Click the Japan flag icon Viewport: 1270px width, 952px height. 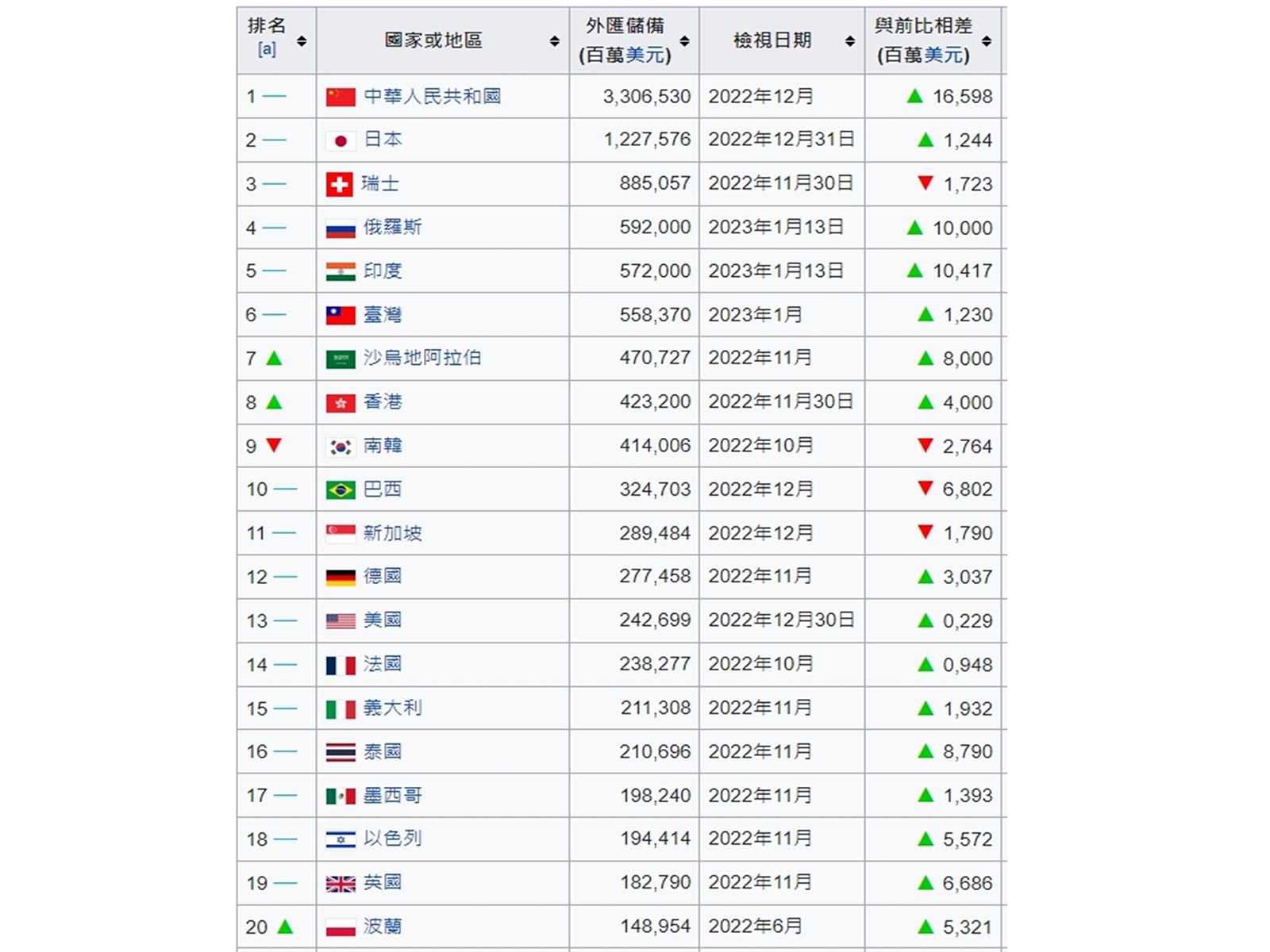point(340,140)
